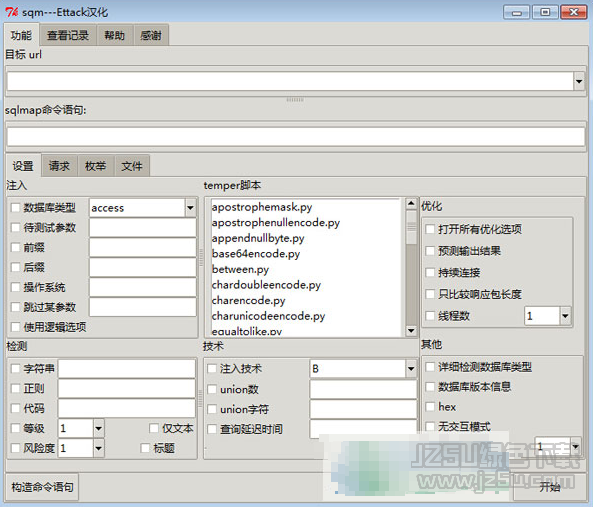Enable the 查询延迟时间 checkbox

click(x=212, y=429)
